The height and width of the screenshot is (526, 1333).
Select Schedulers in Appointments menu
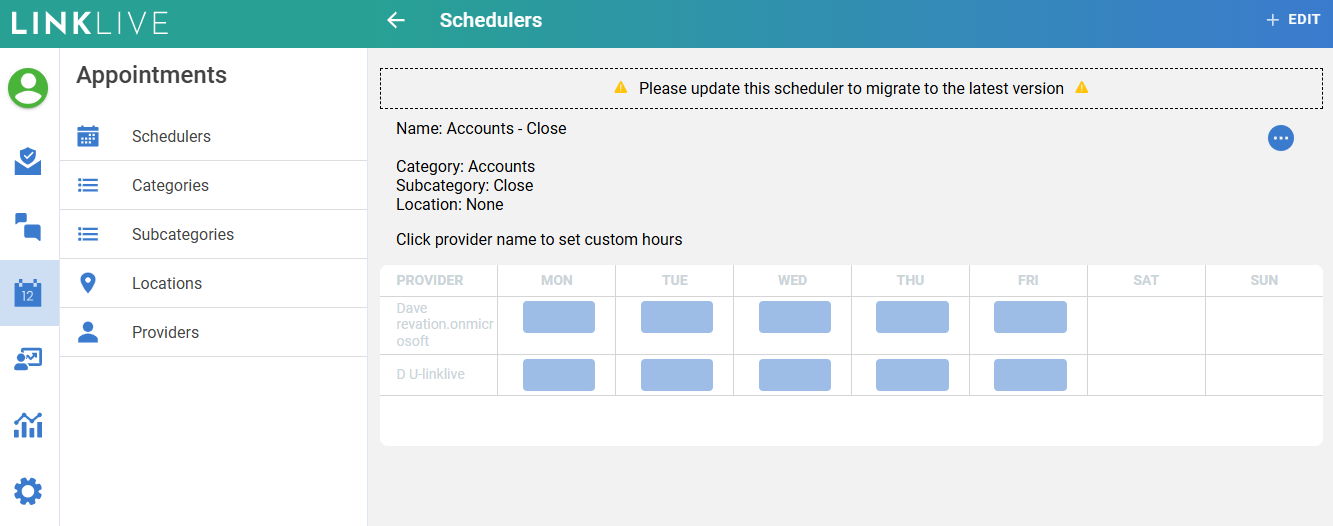coord(171,137)
